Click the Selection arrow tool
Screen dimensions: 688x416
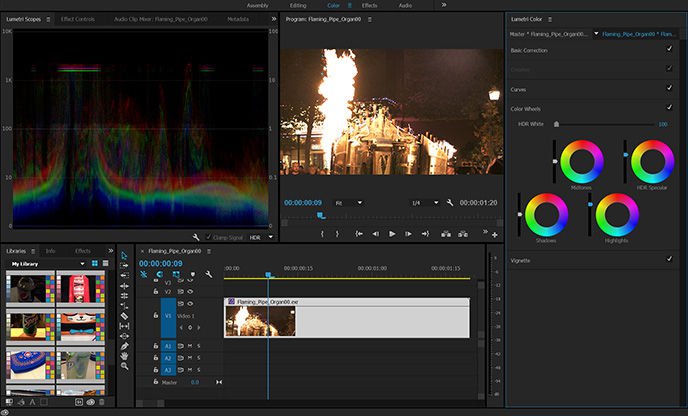pos(124,254)
